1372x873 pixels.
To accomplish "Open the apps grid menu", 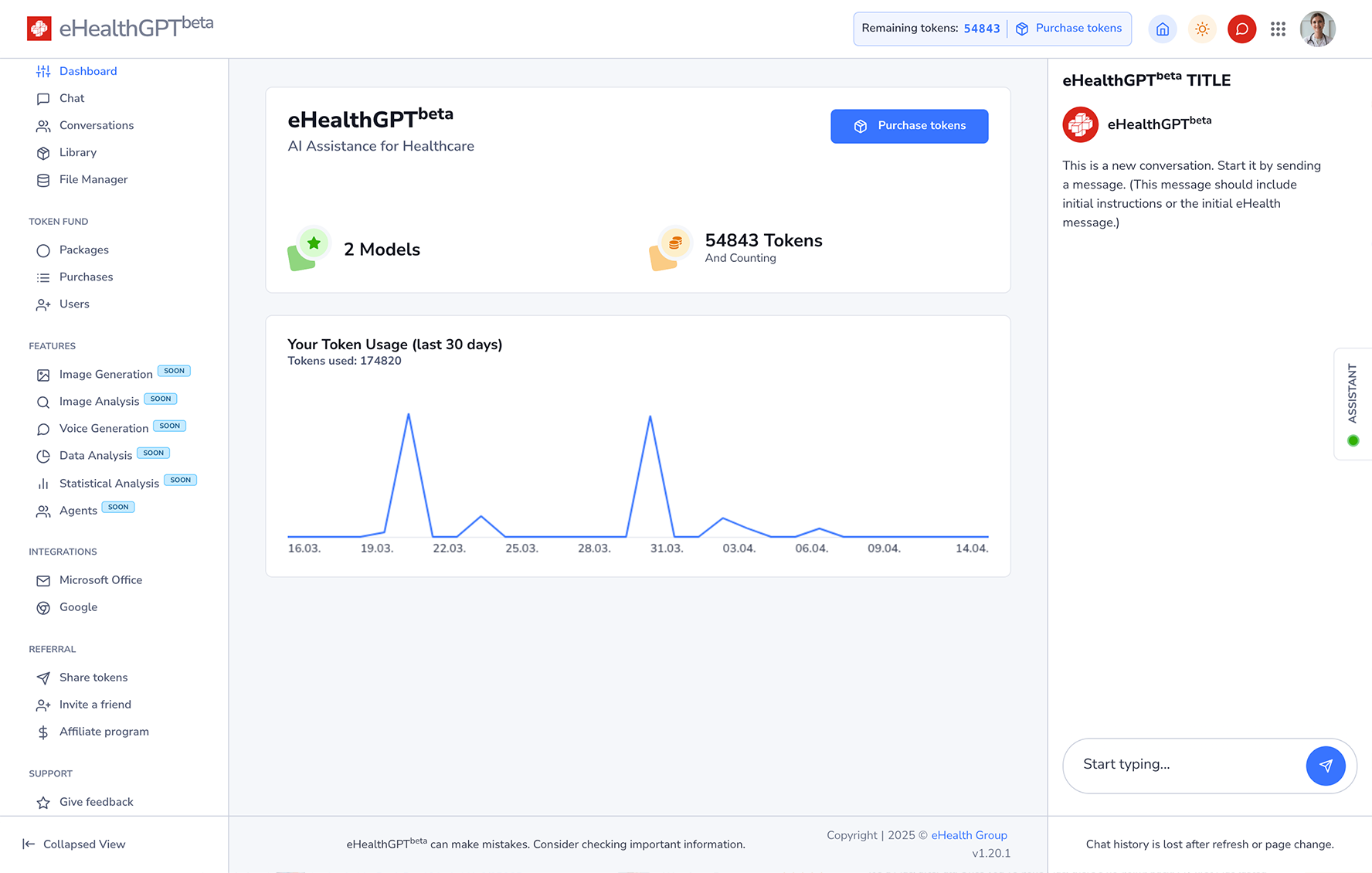I will tap(1278, 29).
